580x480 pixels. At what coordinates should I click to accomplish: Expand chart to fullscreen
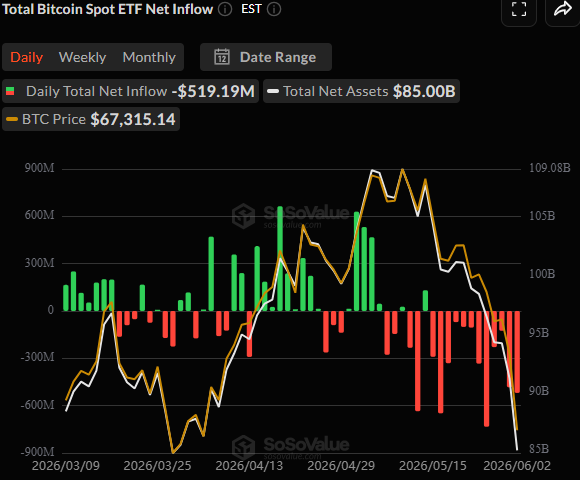point(519,10)
